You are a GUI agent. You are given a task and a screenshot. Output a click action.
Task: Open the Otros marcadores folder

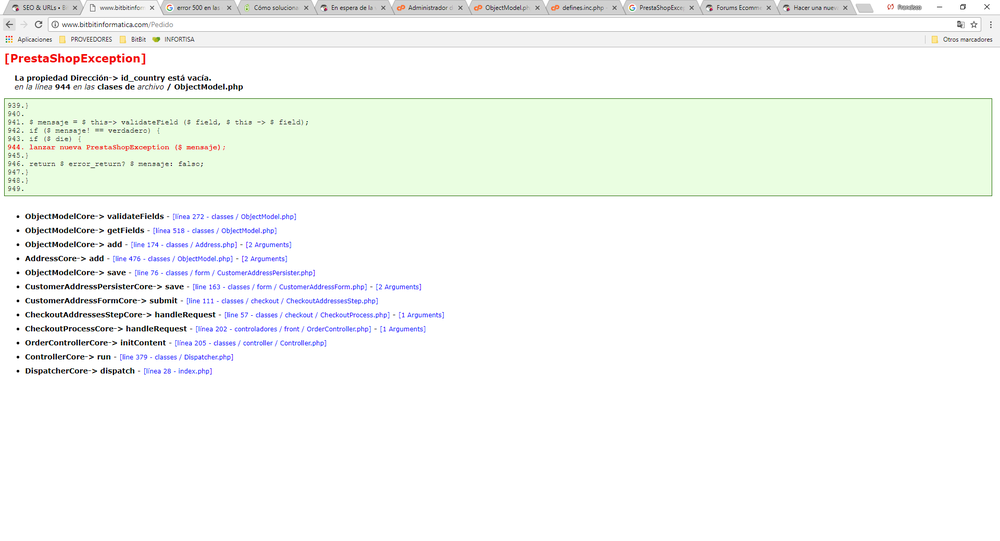point(961,40)
